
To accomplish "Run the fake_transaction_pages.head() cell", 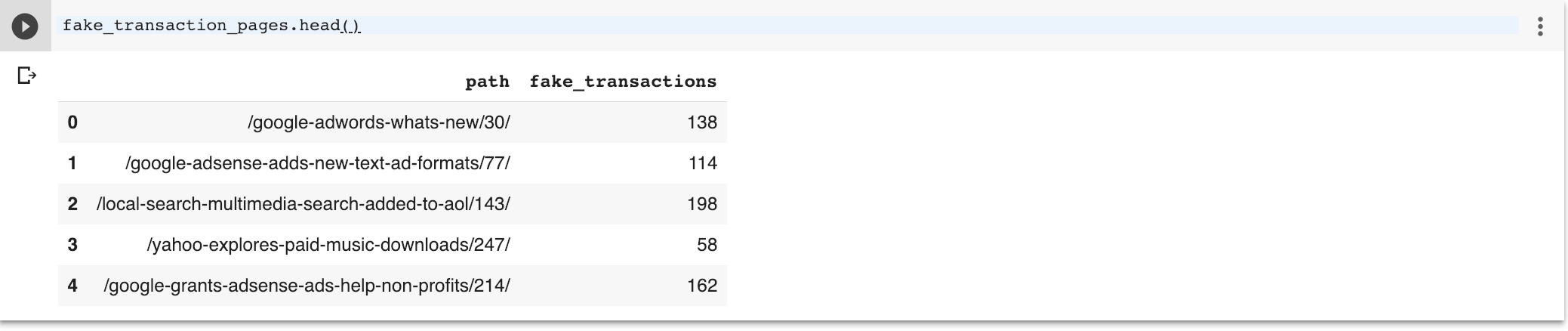I will point(25,26).
